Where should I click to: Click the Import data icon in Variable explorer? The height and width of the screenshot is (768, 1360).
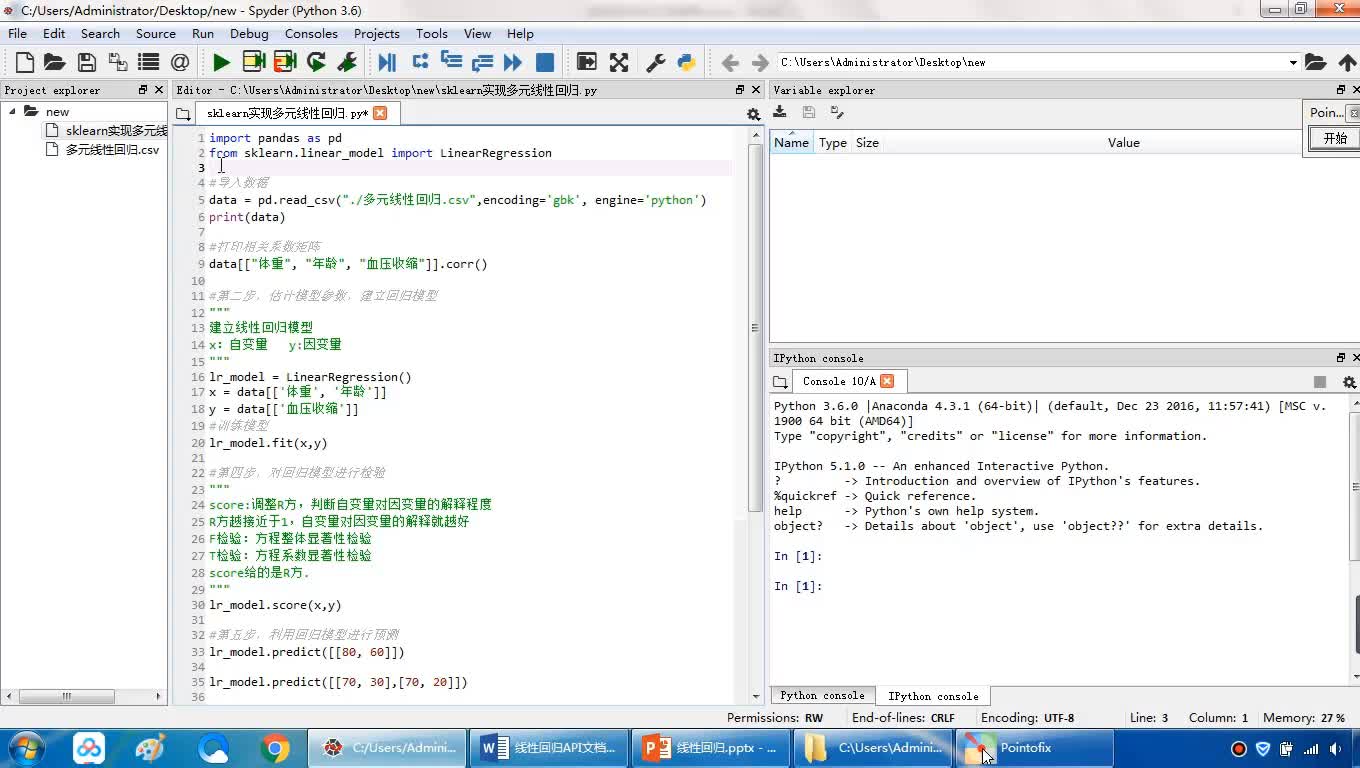(x=780, y=113)
